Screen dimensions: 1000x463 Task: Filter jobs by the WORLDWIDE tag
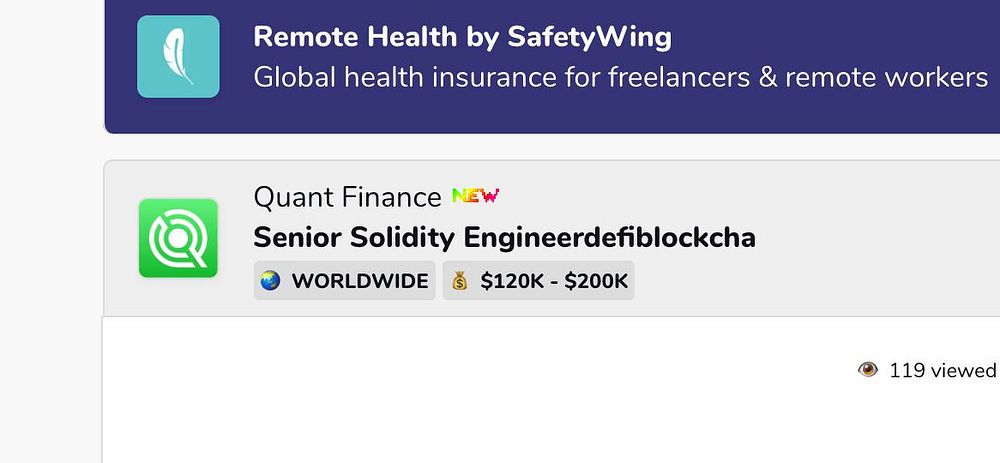pyautogui.click(x=345, y=282)
